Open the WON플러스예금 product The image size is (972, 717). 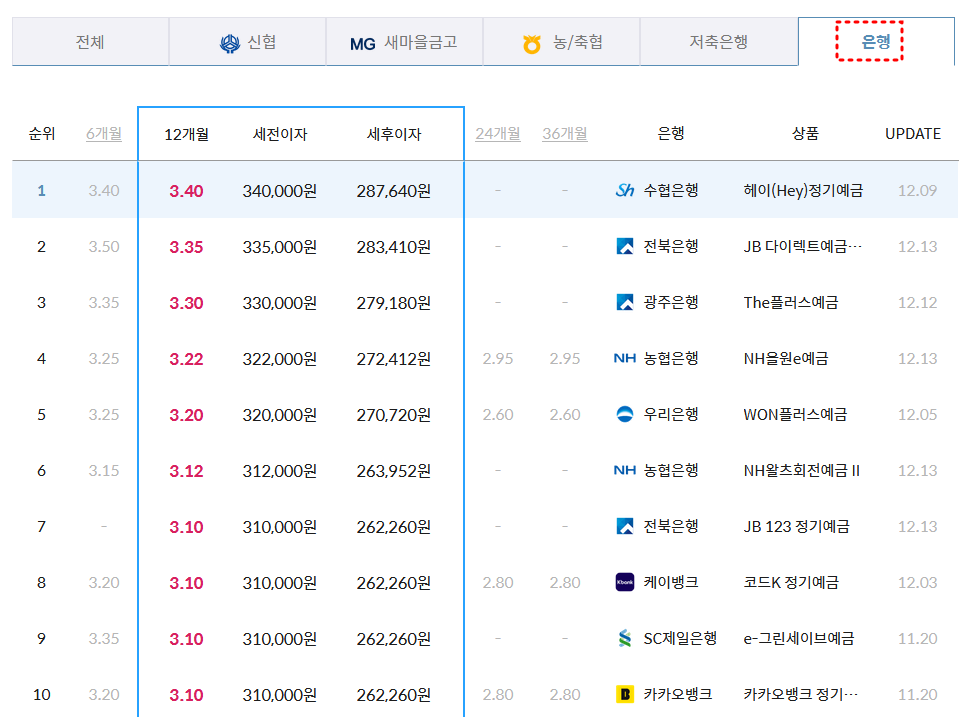[x=795, y=414]
